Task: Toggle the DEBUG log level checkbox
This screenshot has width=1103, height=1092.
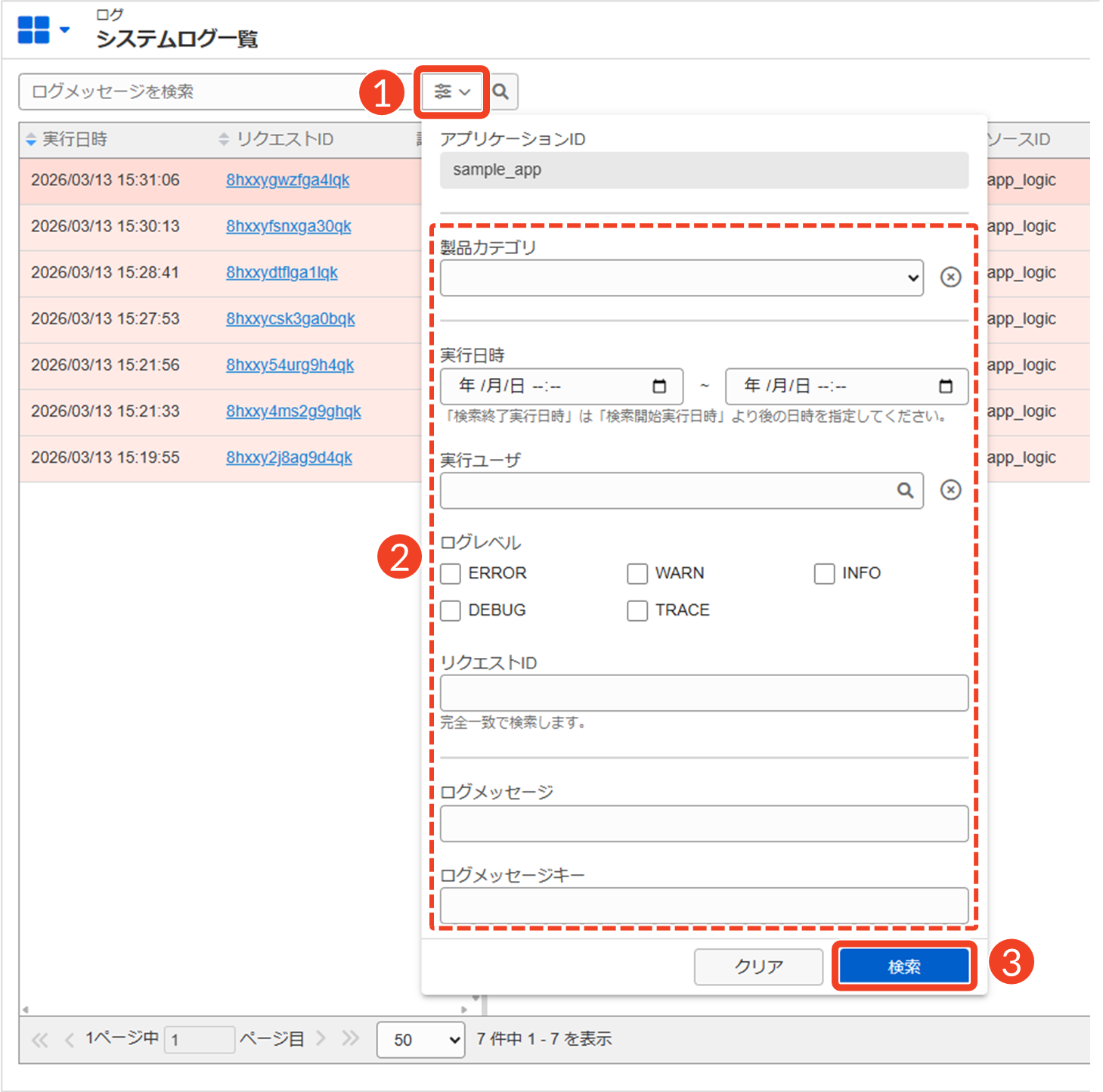Action: click(451, 610)
